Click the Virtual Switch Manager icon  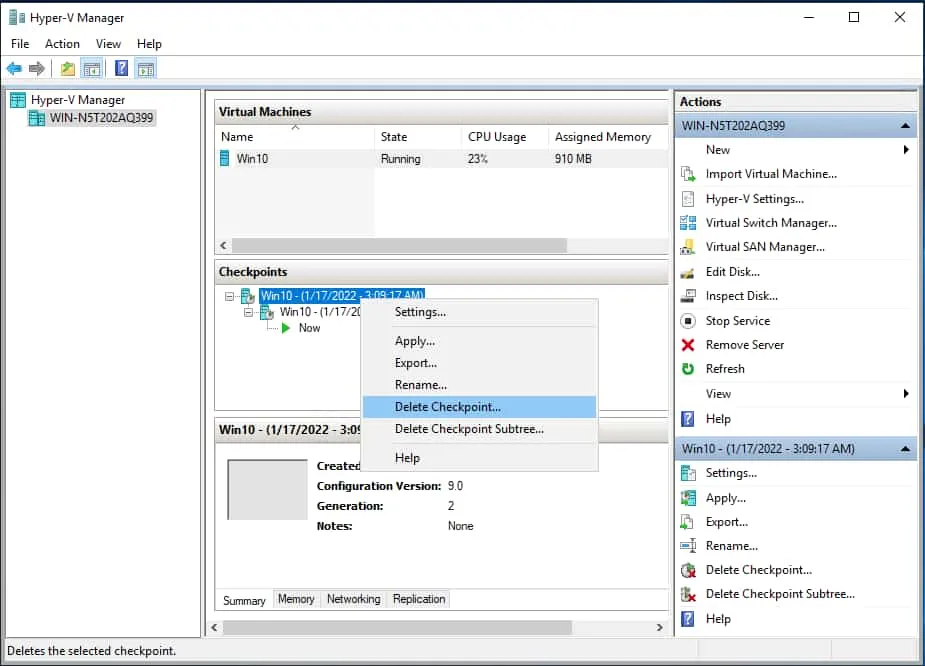coord(688,223)
